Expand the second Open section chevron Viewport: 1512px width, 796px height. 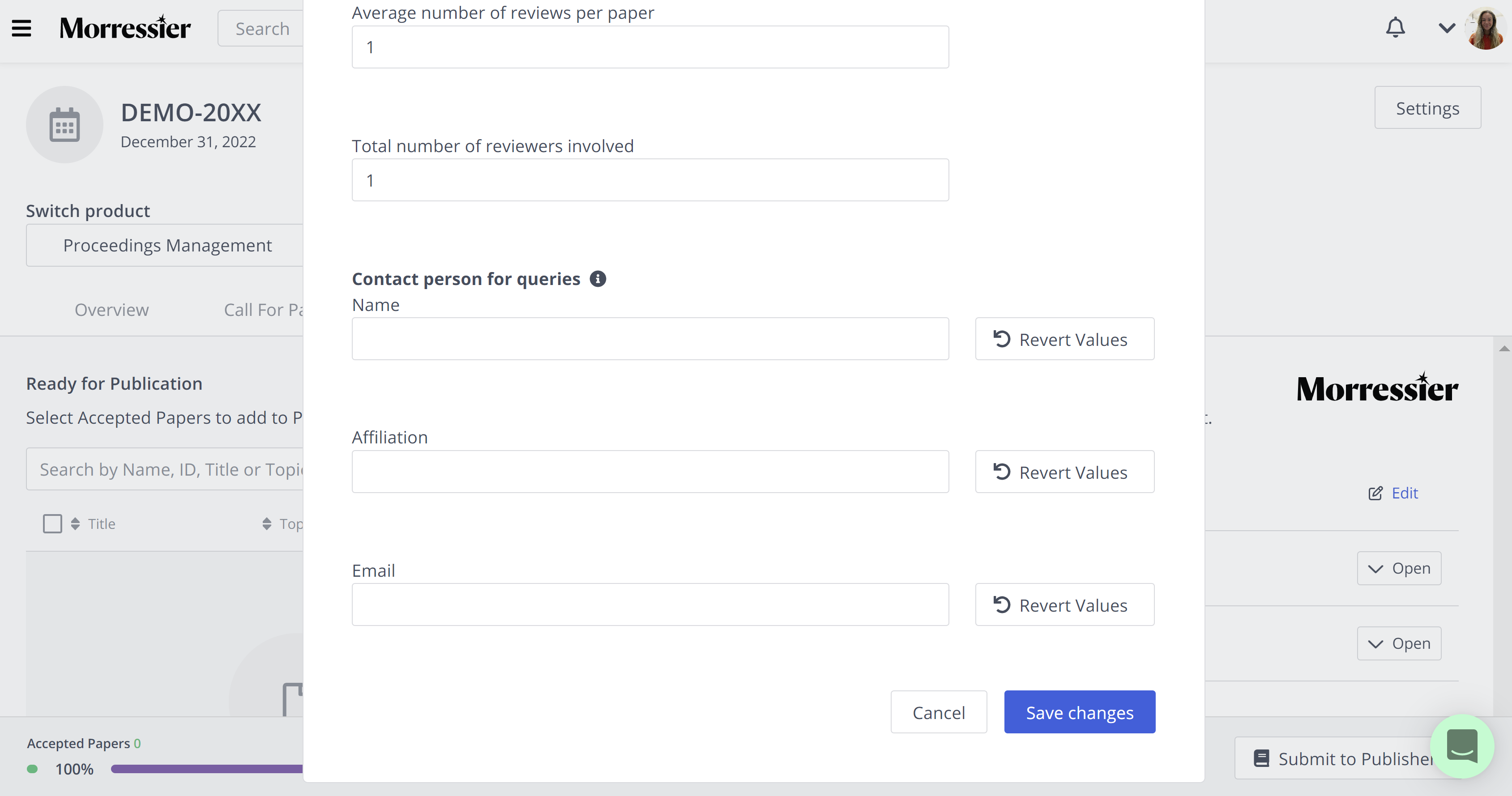coord(1399,643)
